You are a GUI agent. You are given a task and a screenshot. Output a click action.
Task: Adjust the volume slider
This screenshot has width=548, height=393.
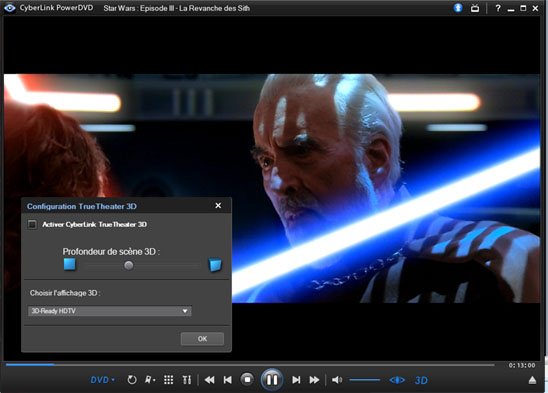(x=365, y=380)
